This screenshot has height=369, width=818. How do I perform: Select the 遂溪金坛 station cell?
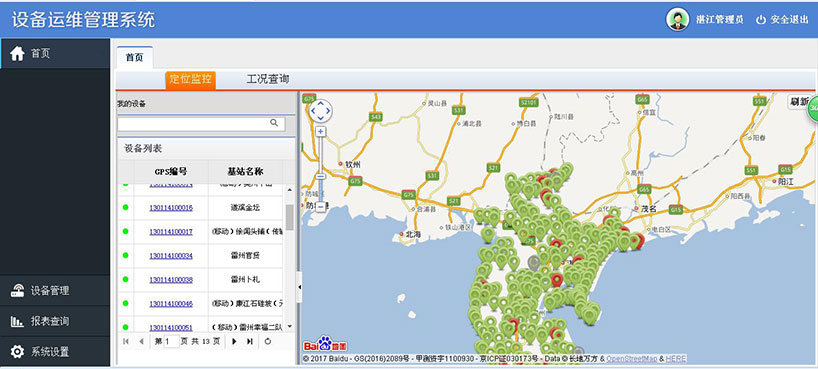pos(245,208)
